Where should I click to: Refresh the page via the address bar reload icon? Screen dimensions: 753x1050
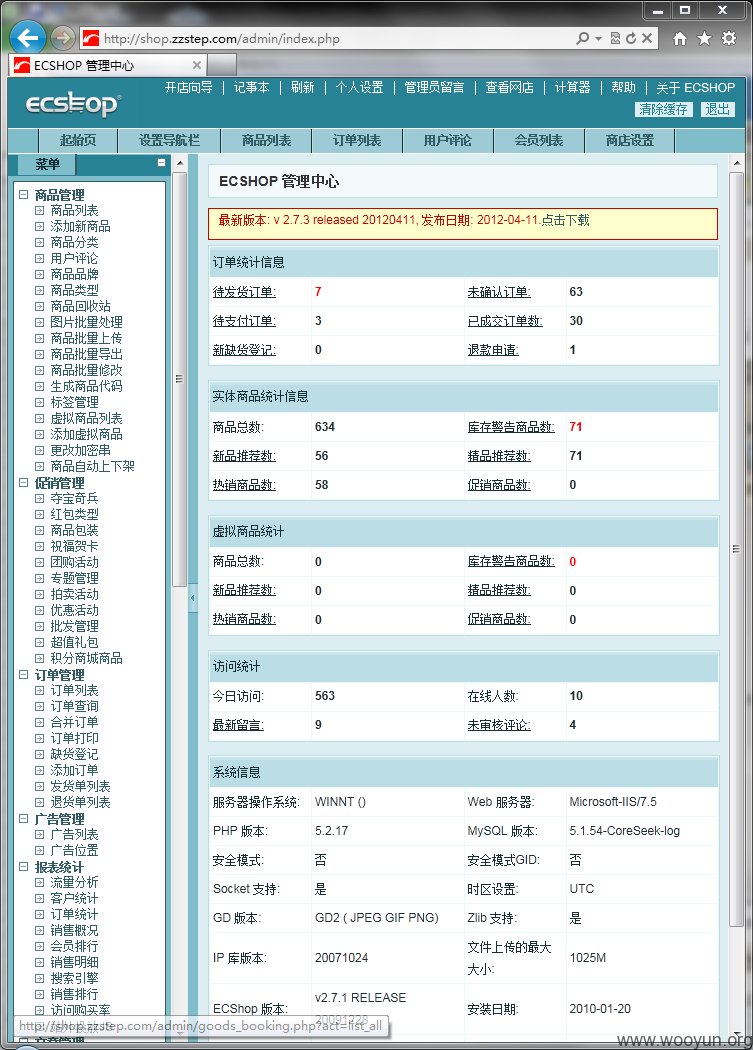click(631, 38)
